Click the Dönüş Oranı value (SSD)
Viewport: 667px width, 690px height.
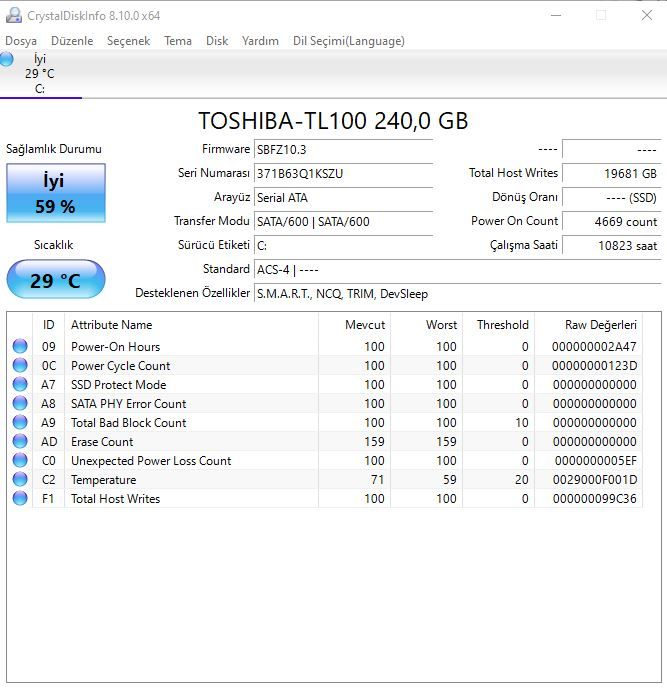[612, 198]
